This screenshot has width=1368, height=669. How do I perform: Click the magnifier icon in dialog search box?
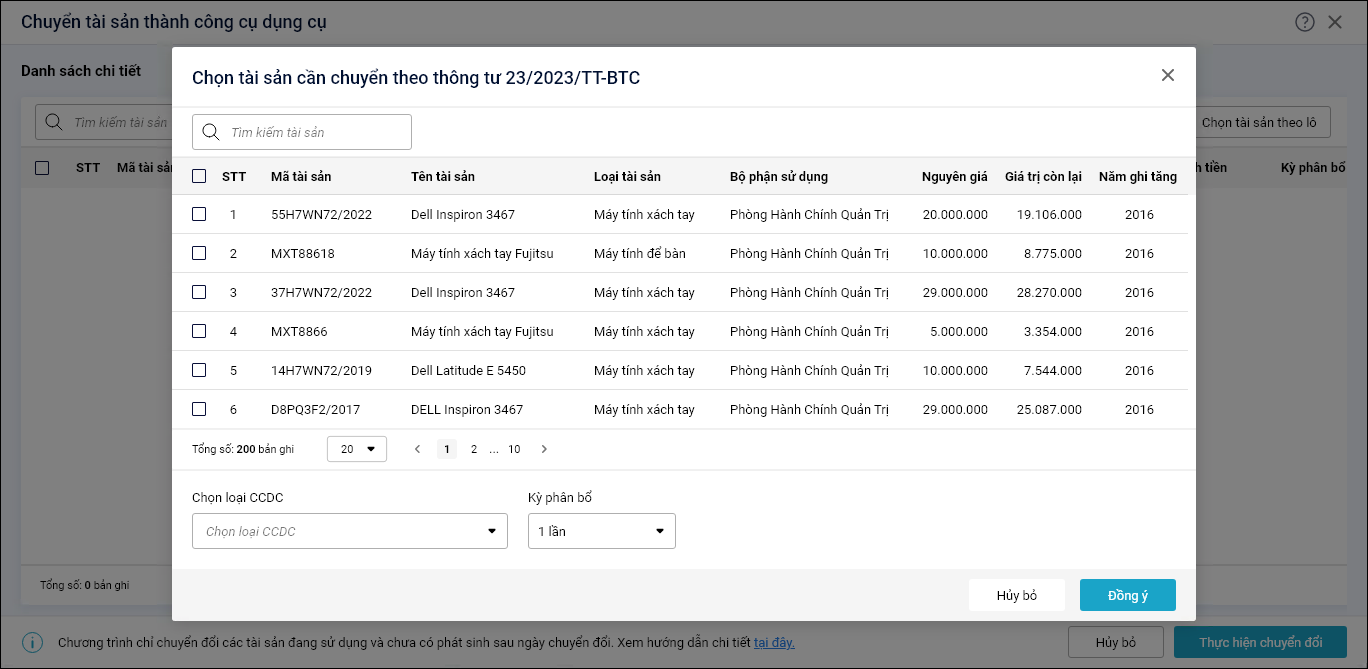[211, 132]
